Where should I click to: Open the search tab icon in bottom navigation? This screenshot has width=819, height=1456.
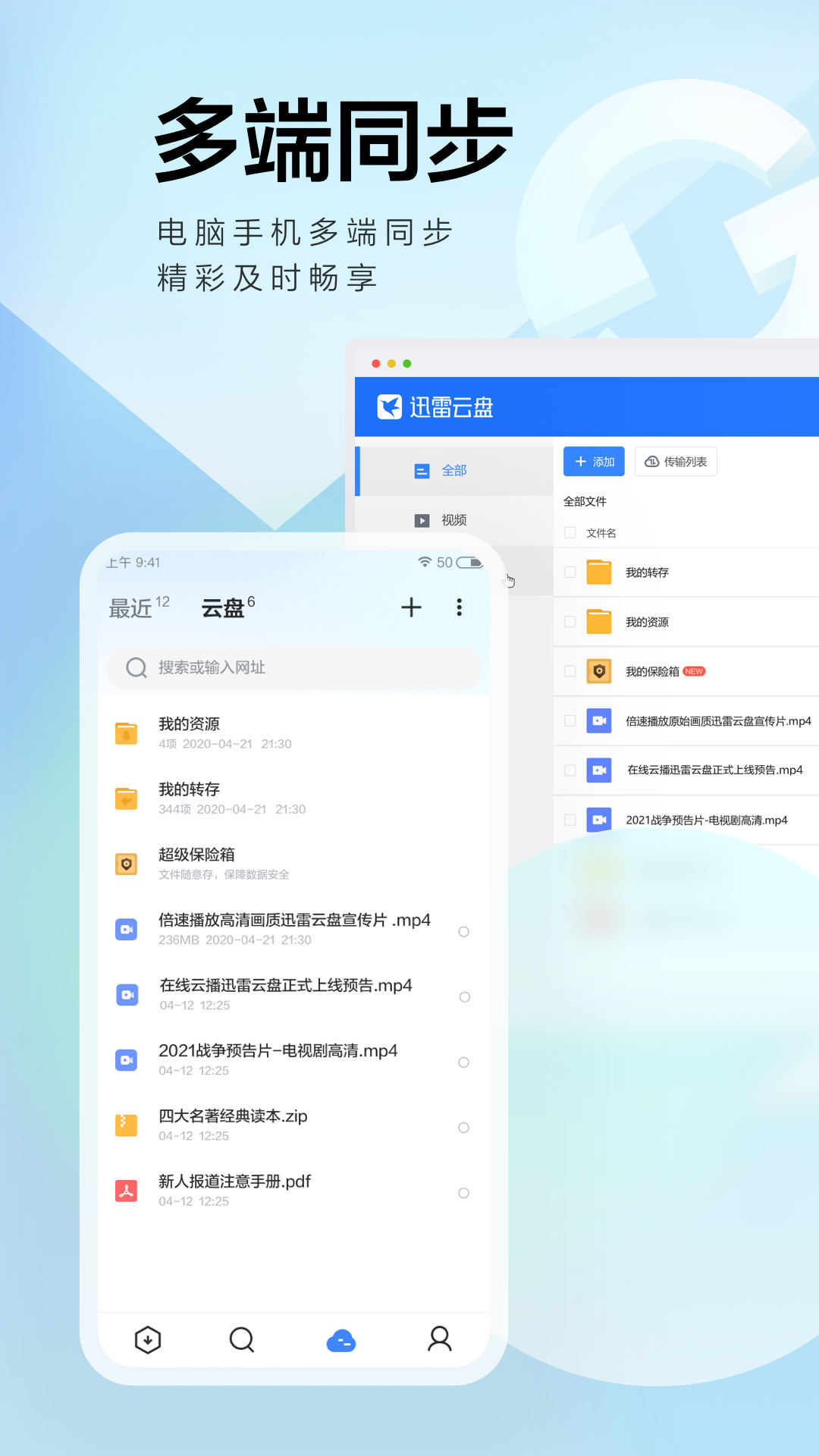pyautogui.click(x=242, y=1340)
